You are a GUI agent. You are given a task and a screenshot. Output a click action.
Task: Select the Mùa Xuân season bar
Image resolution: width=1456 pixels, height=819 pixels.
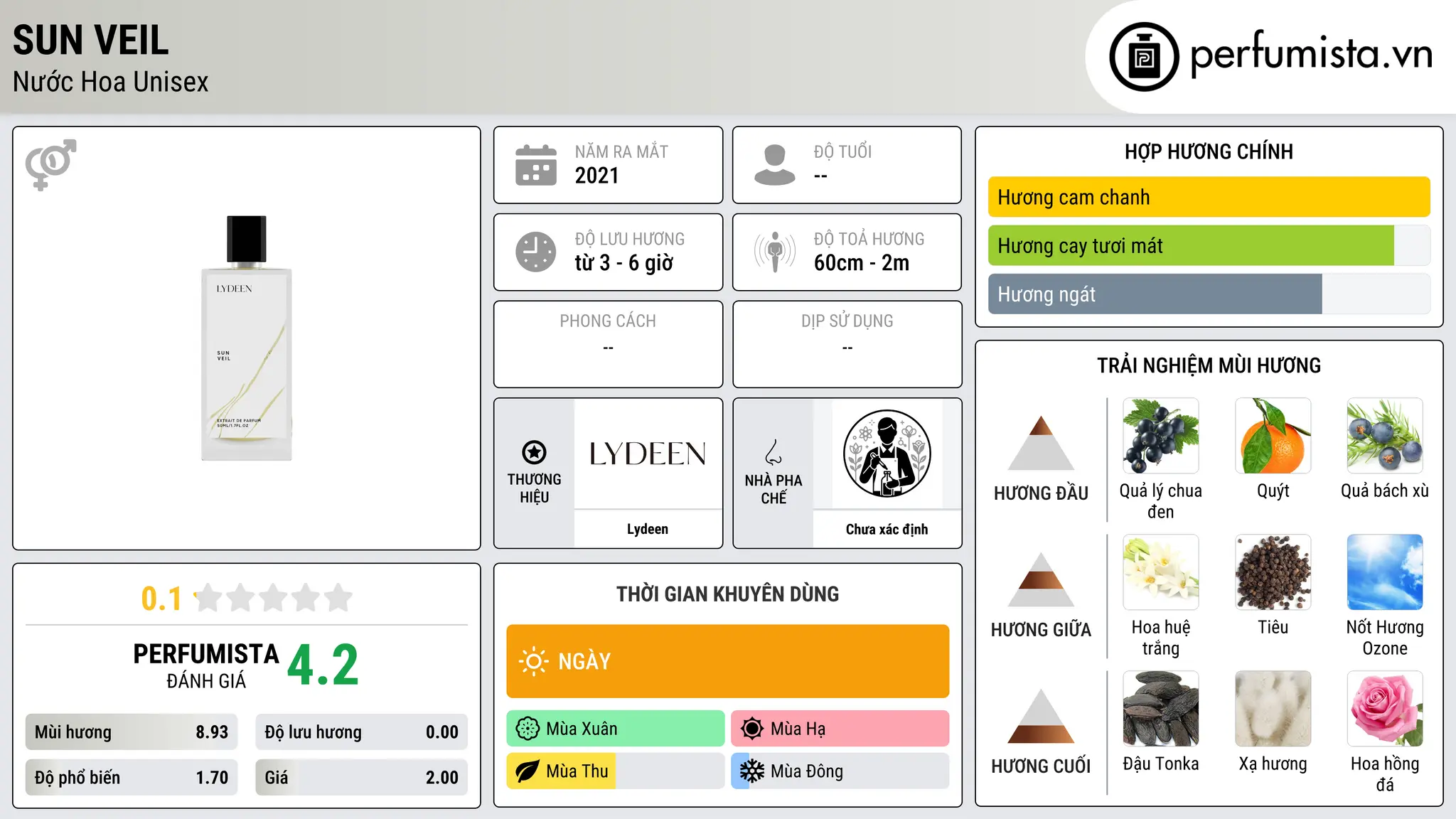click(x=615, y=729)
